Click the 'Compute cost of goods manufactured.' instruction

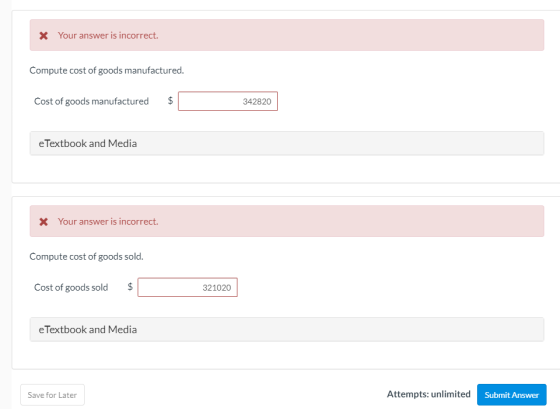[106, 70]
